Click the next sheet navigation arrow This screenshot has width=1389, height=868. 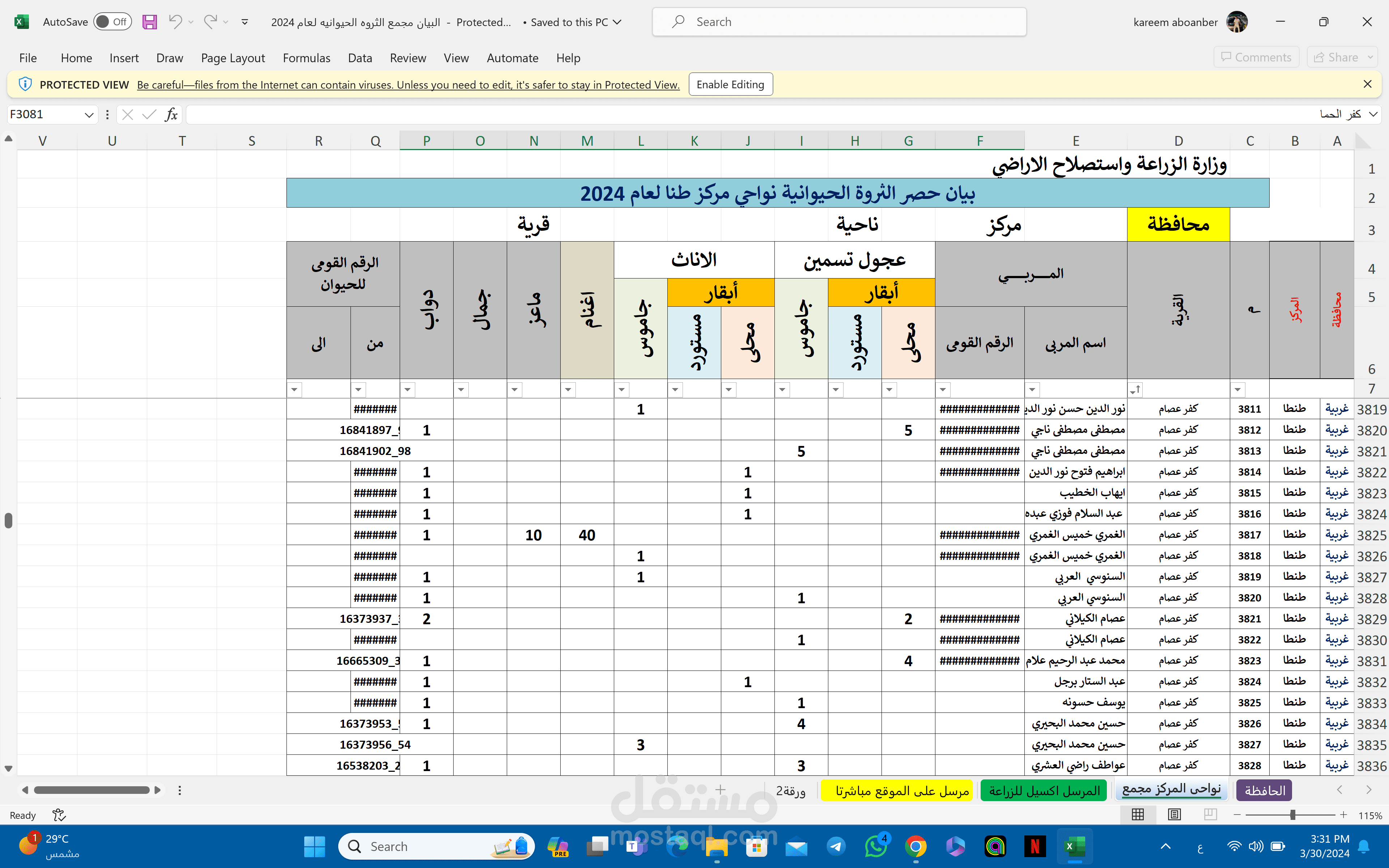point(1368,790)
